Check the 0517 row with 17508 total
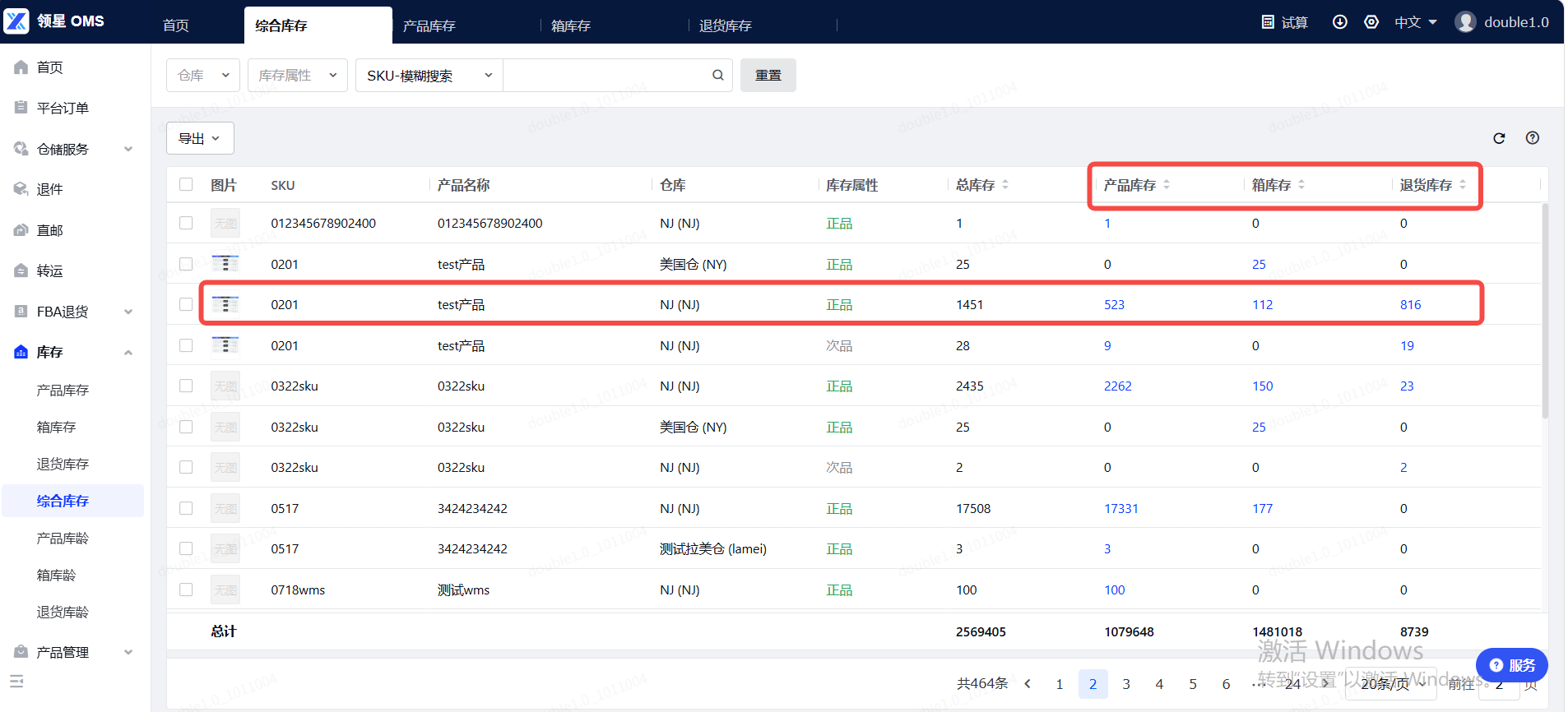The image size is (1568, 712). pyautogui.click(x=186, y=508)
